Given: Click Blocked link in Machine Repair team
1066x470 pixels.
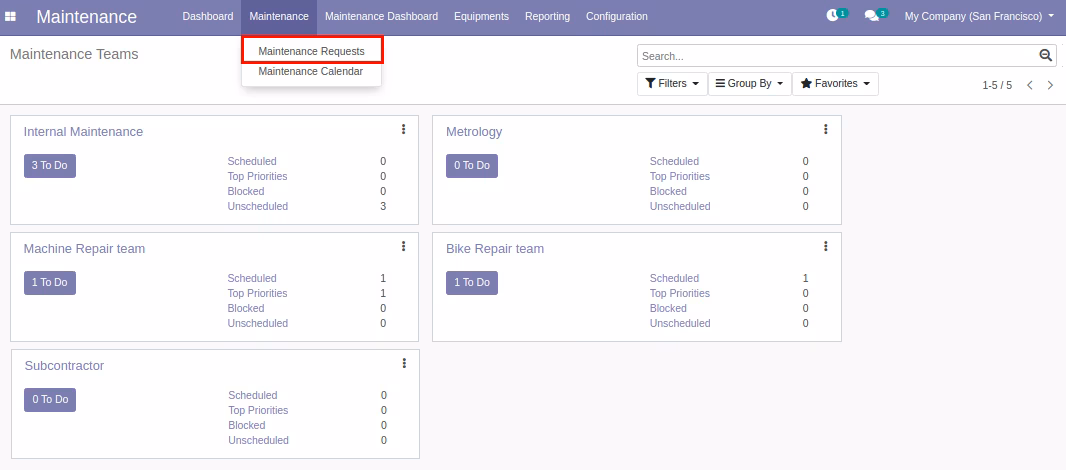Looking at the screenshot, I should tap(246, 308).
